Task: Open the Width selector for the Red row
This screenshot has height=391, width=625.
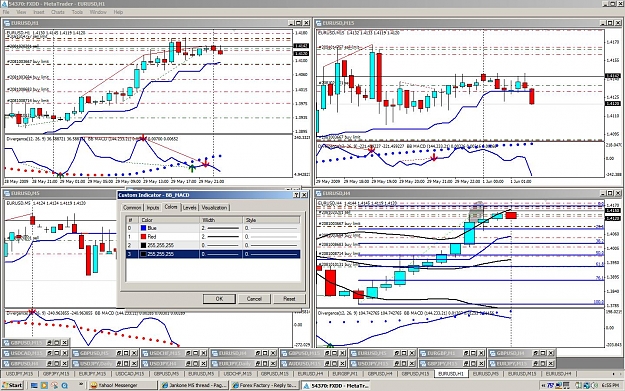Action: 221,237
